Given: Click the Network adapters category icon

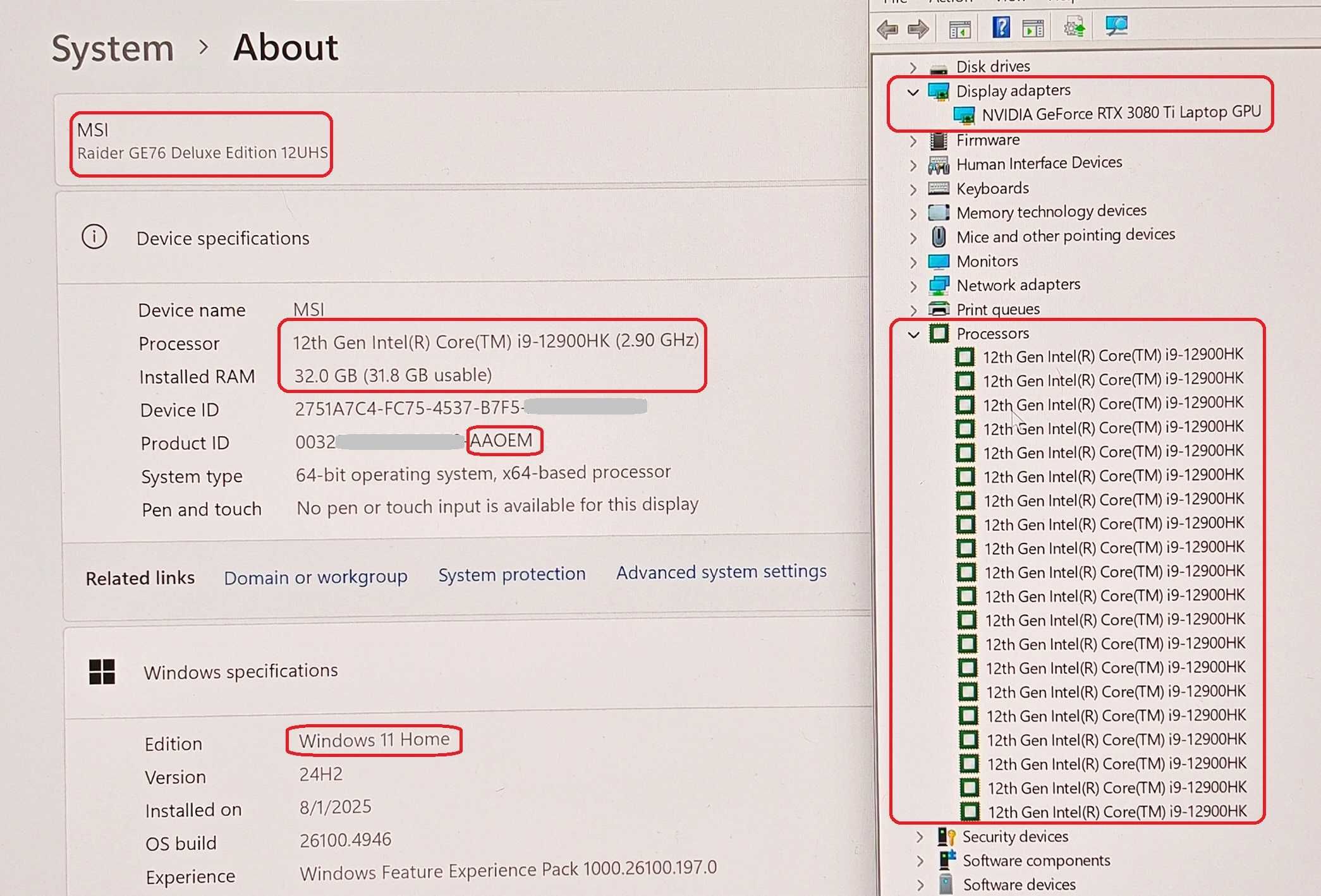Looking at the screenshot, I should [x=939, y=286].
